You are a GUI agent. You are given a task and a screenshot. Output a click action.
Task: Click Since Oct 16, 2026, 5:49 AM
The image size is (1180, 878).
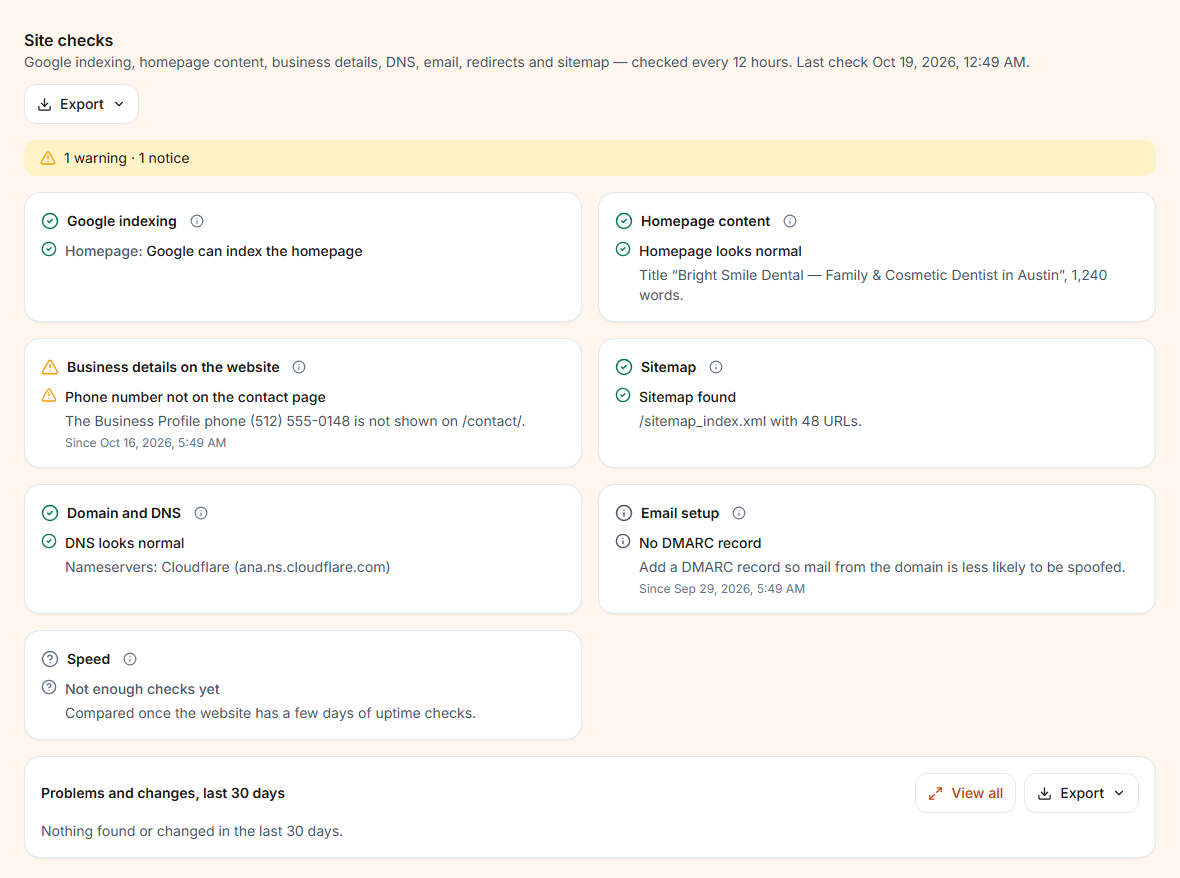145,442
